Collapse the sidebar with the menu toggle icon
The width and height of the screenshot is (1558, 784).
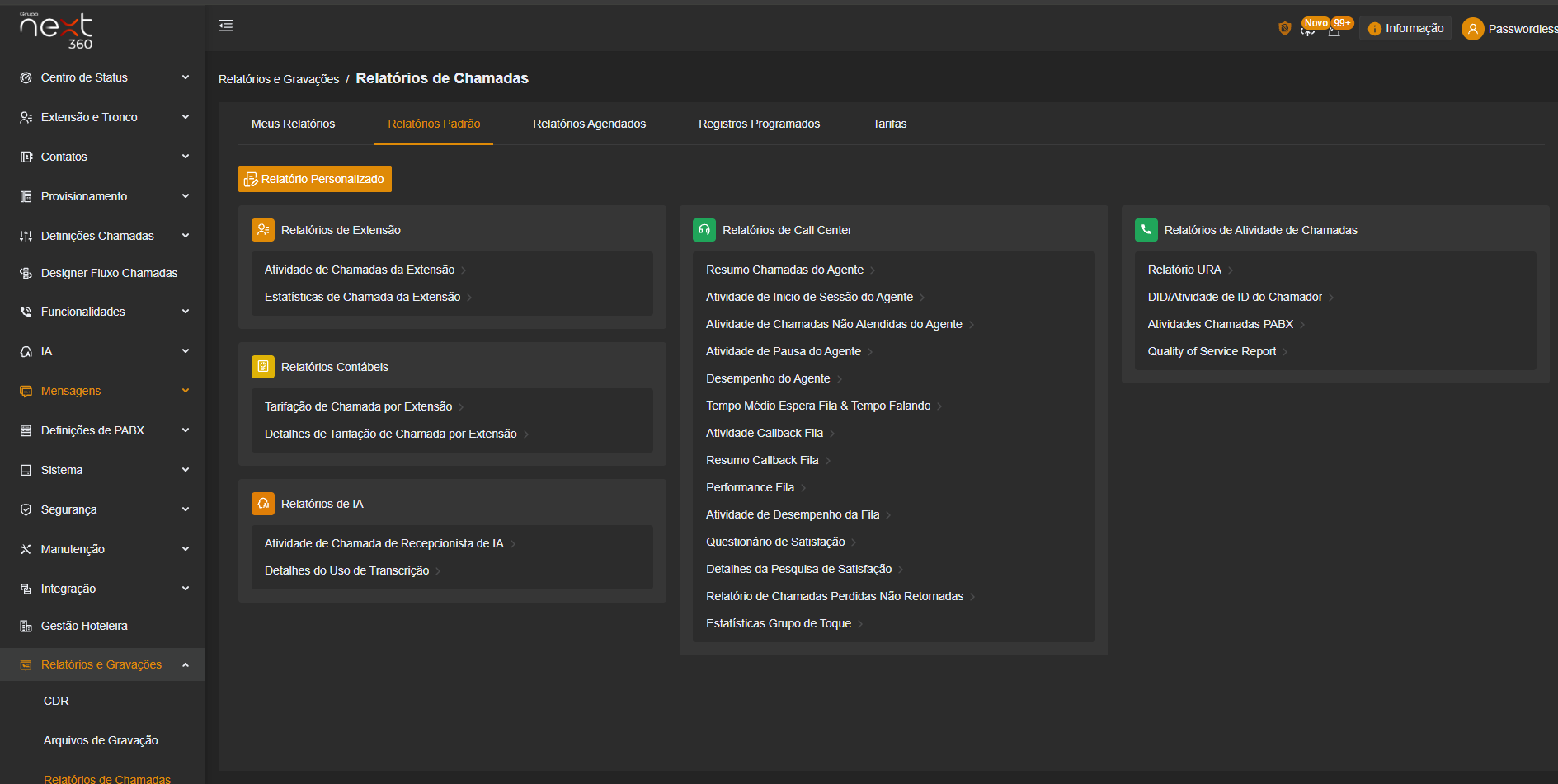[226, 26]
